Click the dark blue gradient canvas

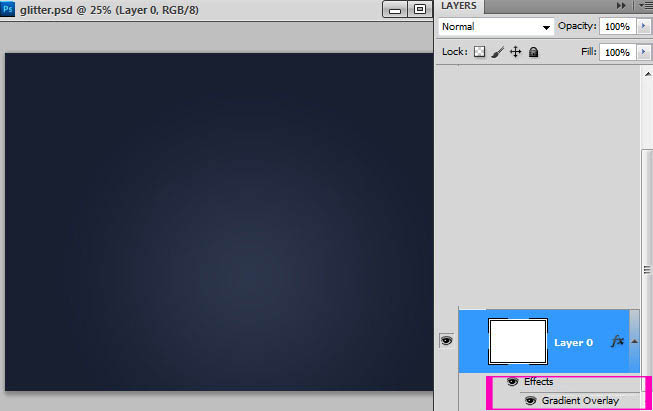(219, 222)
